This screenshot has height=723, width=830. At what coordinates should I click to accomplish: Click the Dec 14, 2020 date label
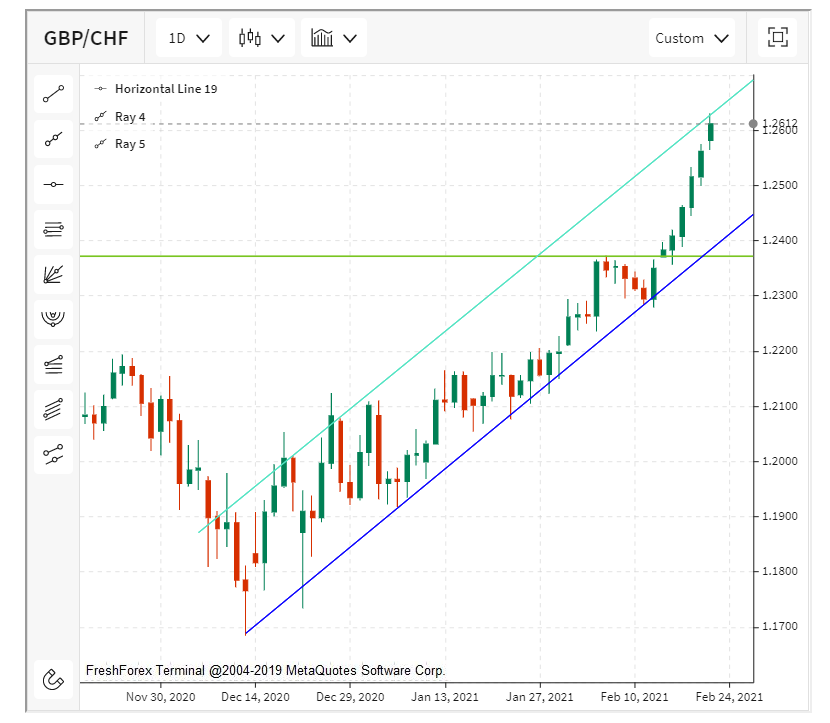(x=255, y=697)
